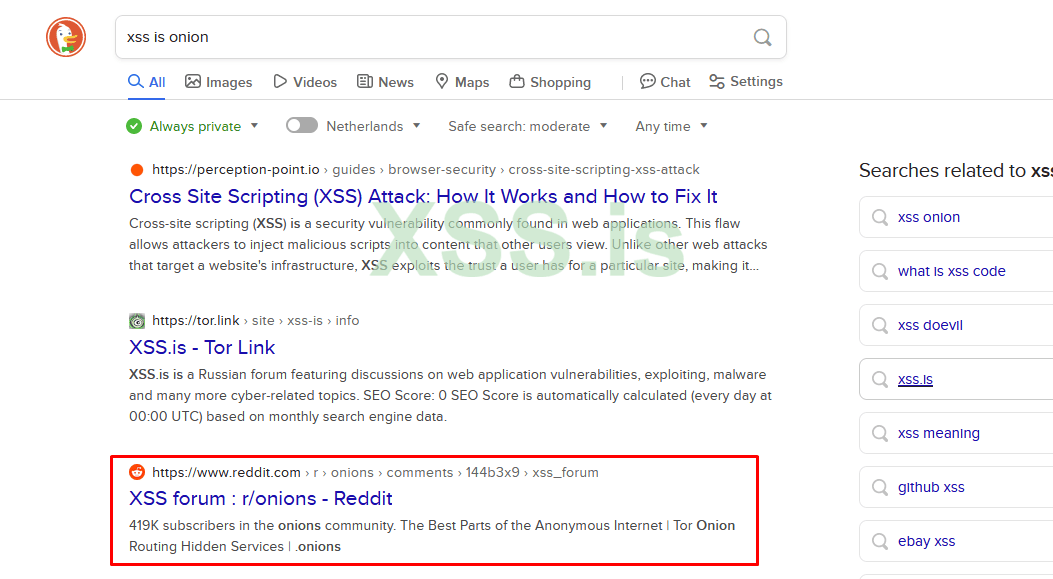Open XSS forum : r/onions - Reddit result
Screen dimensions: 1053x579
[x=261, y=498]
